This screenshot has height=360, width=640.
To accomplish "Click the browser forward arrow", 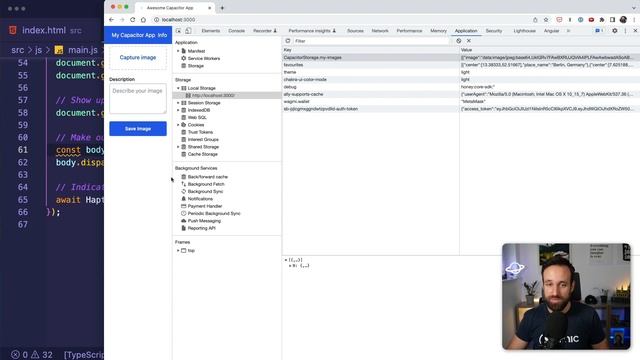I will pyautogui.click(x=122, y=20).
